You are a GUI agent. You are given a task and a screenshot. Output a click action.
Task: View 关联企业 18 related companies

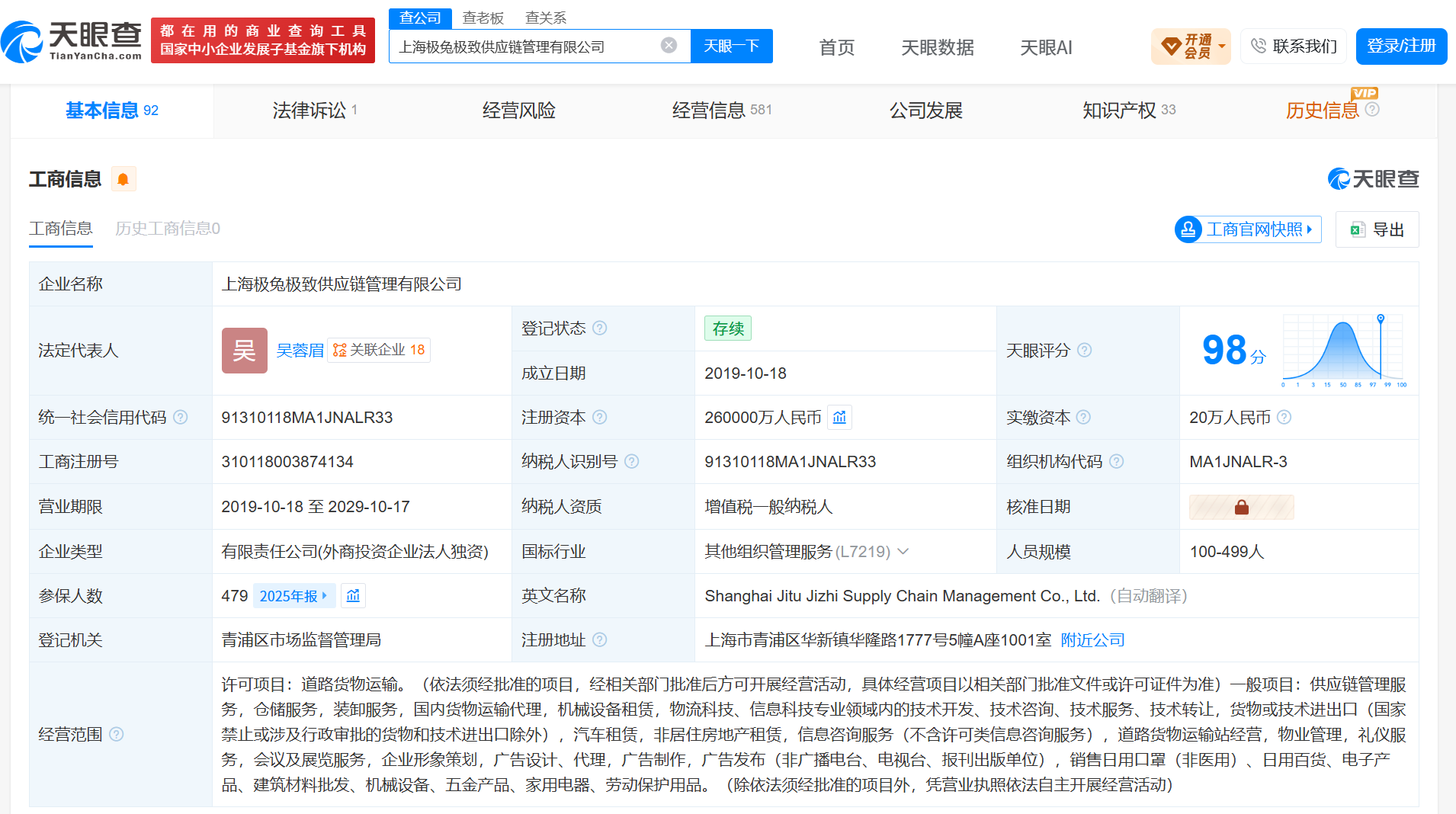379,351
